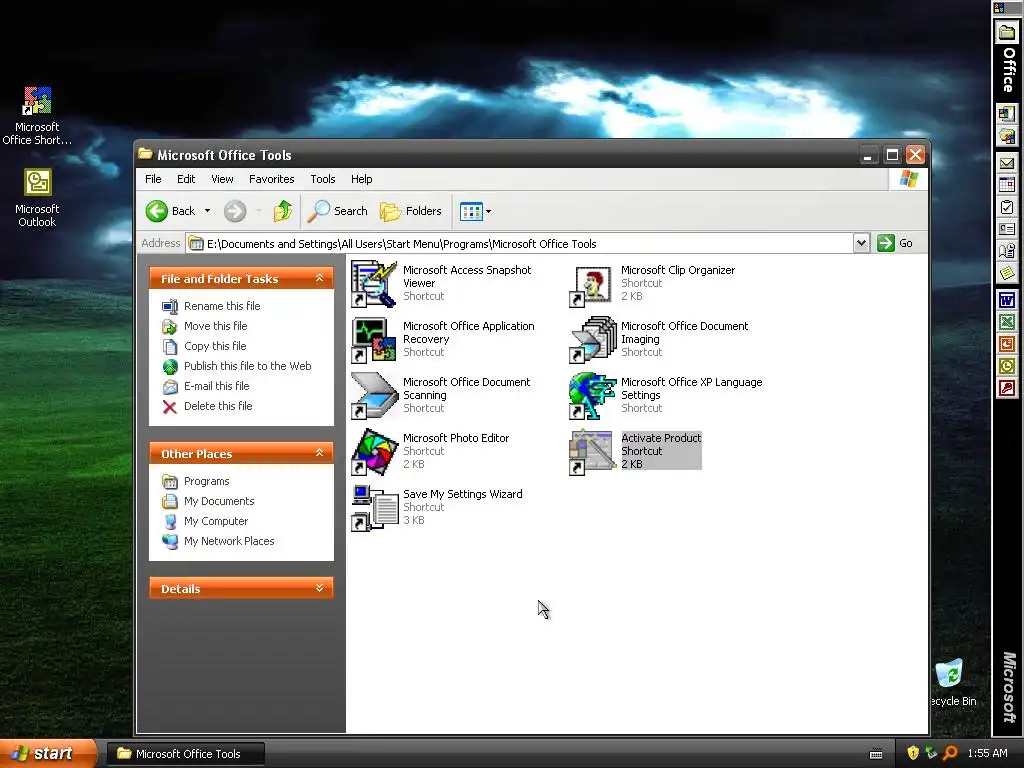Open the View menu
Screen dimensions: 1024x768
(222, 179)
